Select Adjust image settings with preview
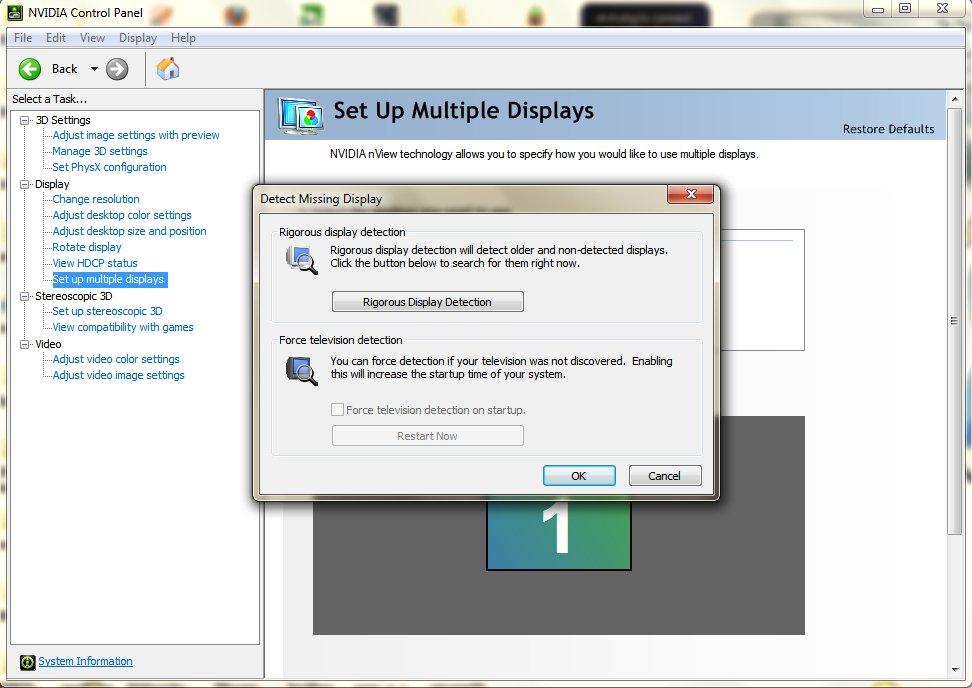972x688 pixels. click(x=136, y=135)
